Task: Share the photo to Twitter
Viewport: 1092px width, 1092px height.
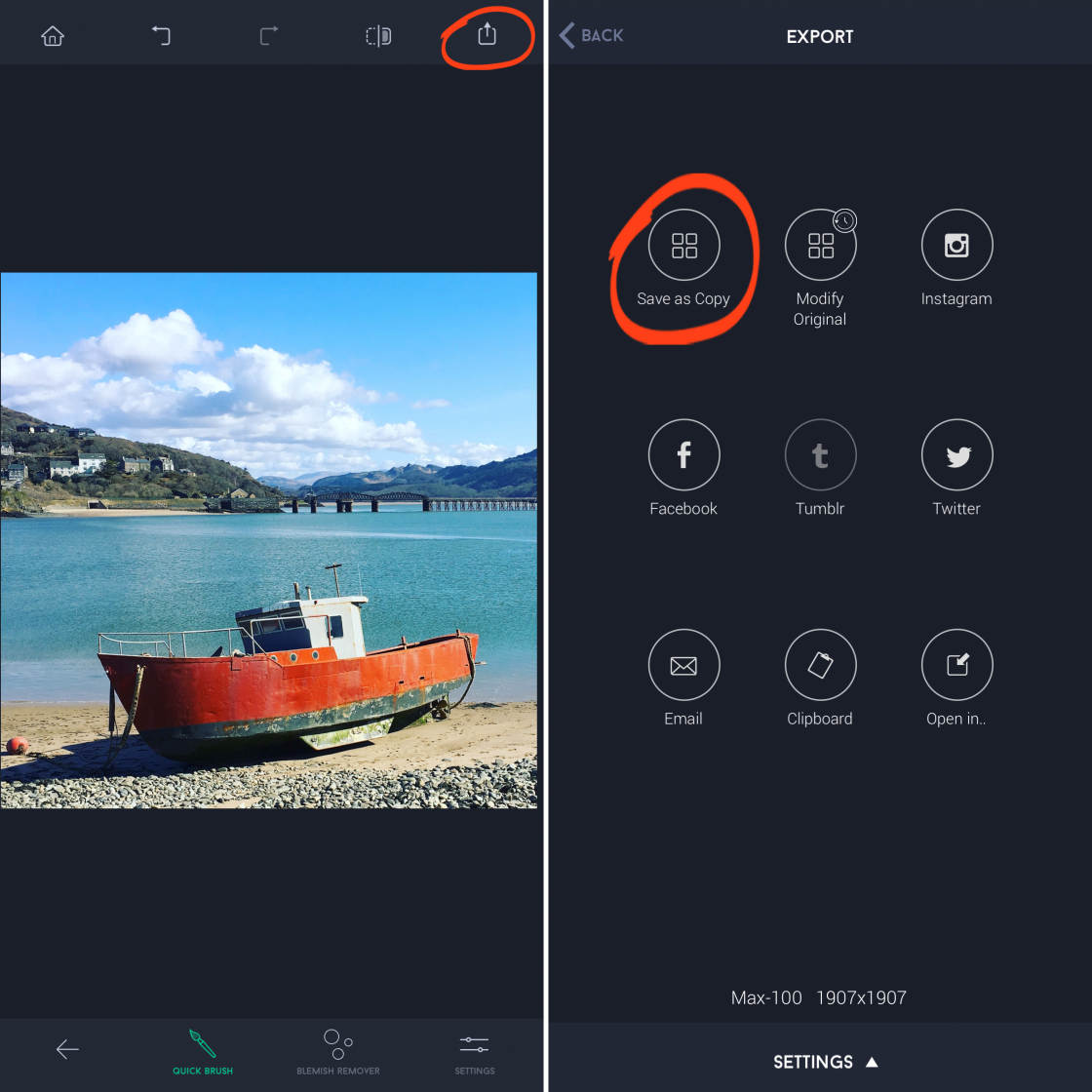Action: pos(956,468)
